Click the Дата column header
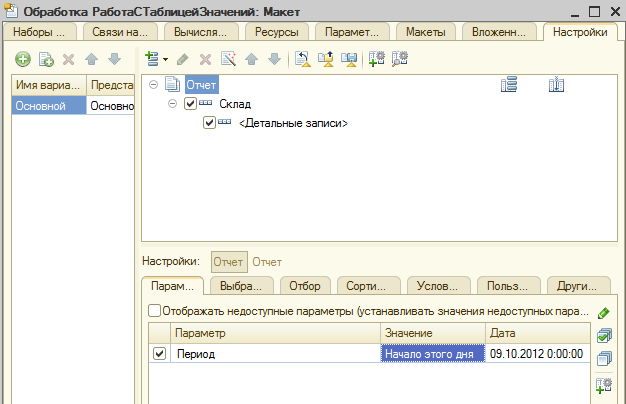This screenshot has height=404, width=626. coord(538,333)
